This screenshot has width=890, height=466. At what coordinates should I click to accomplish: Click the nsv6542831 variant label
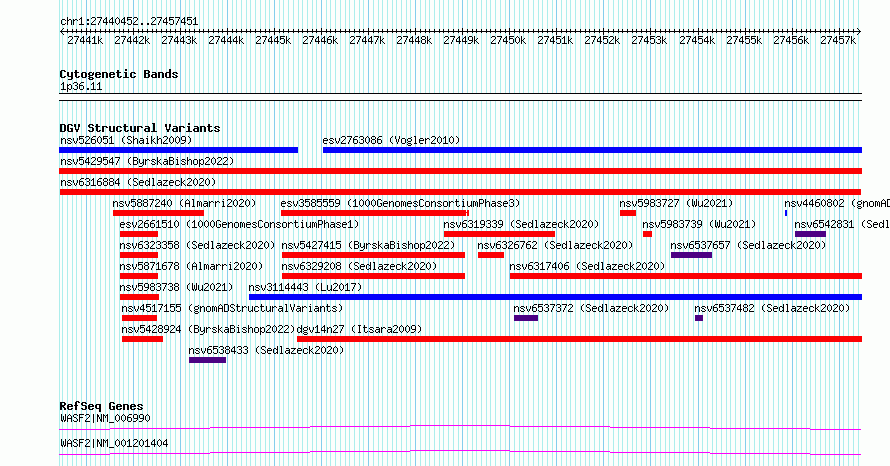click(842, 224)
